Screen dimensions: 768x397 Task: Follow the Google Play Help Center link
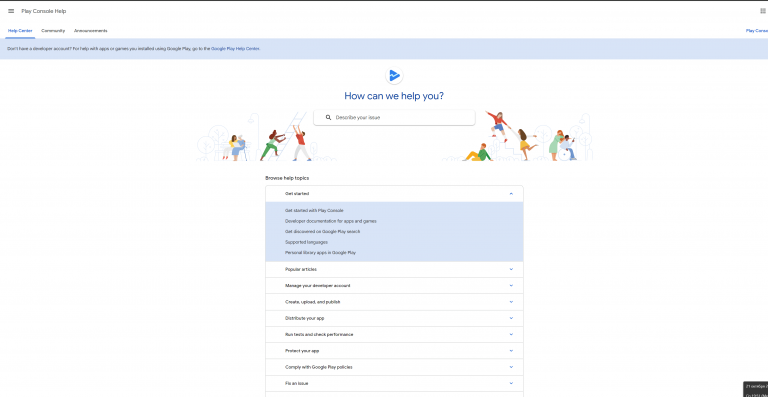click(x=236, y=48)
